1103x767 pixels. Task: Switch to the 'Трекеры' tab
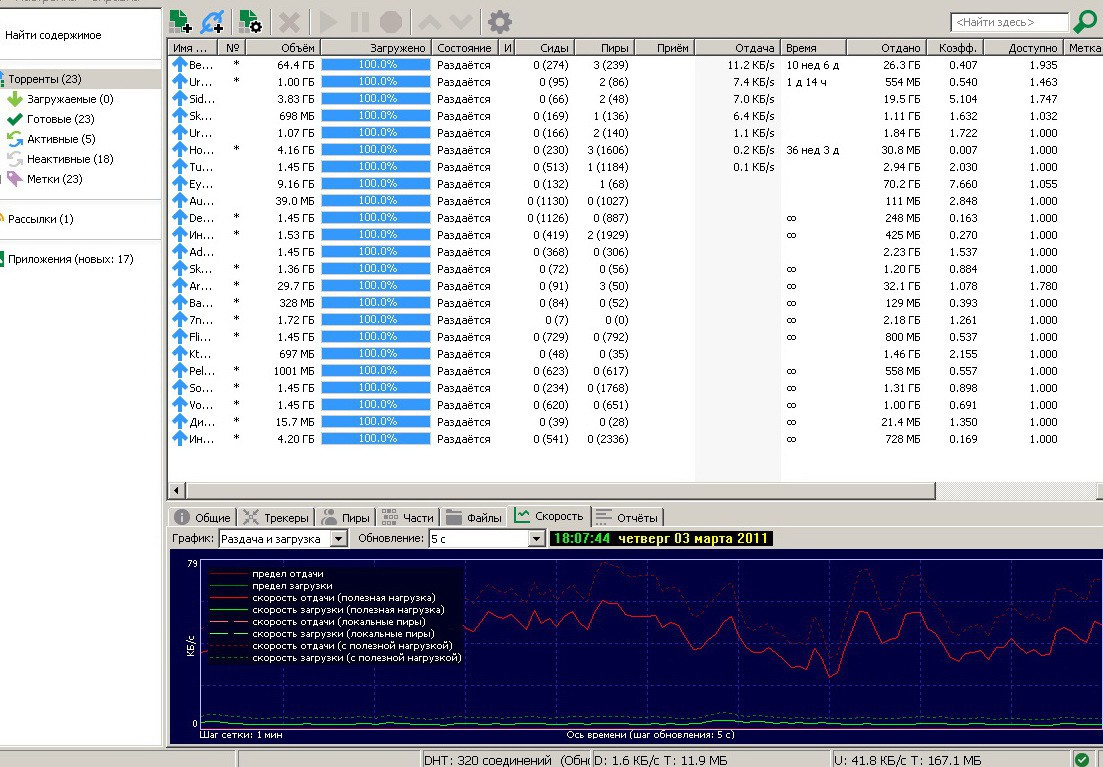coord(276,517)
